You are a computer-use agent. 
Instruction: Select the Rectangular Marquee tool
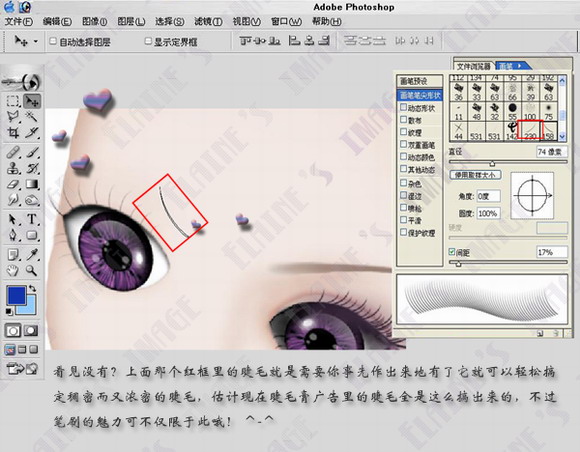(13, 101)
